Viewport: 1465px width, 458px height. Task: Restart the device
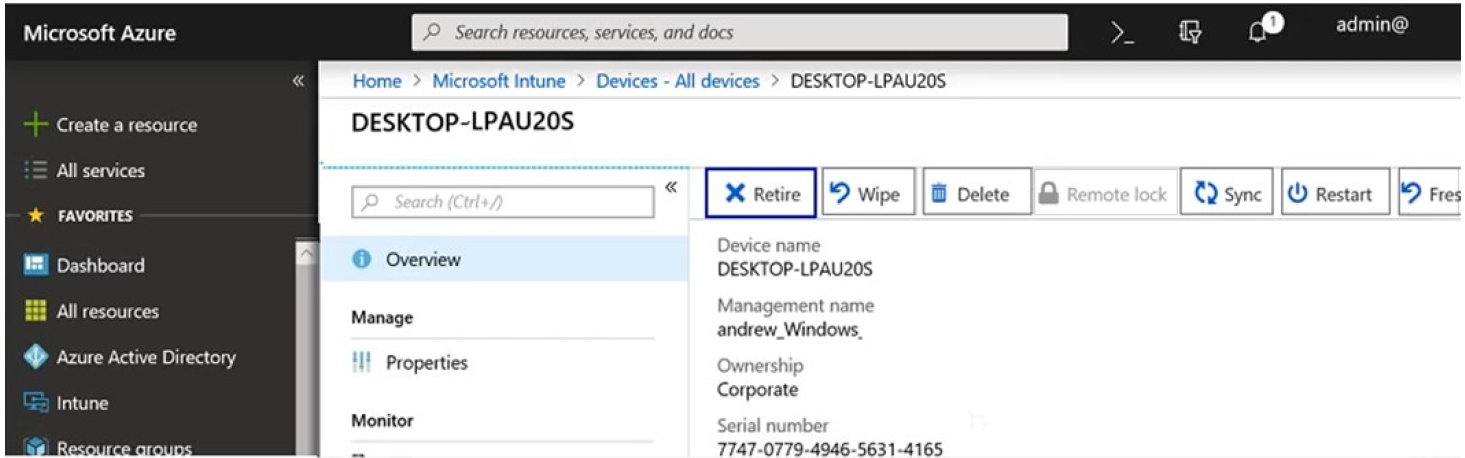[1336, 192]
